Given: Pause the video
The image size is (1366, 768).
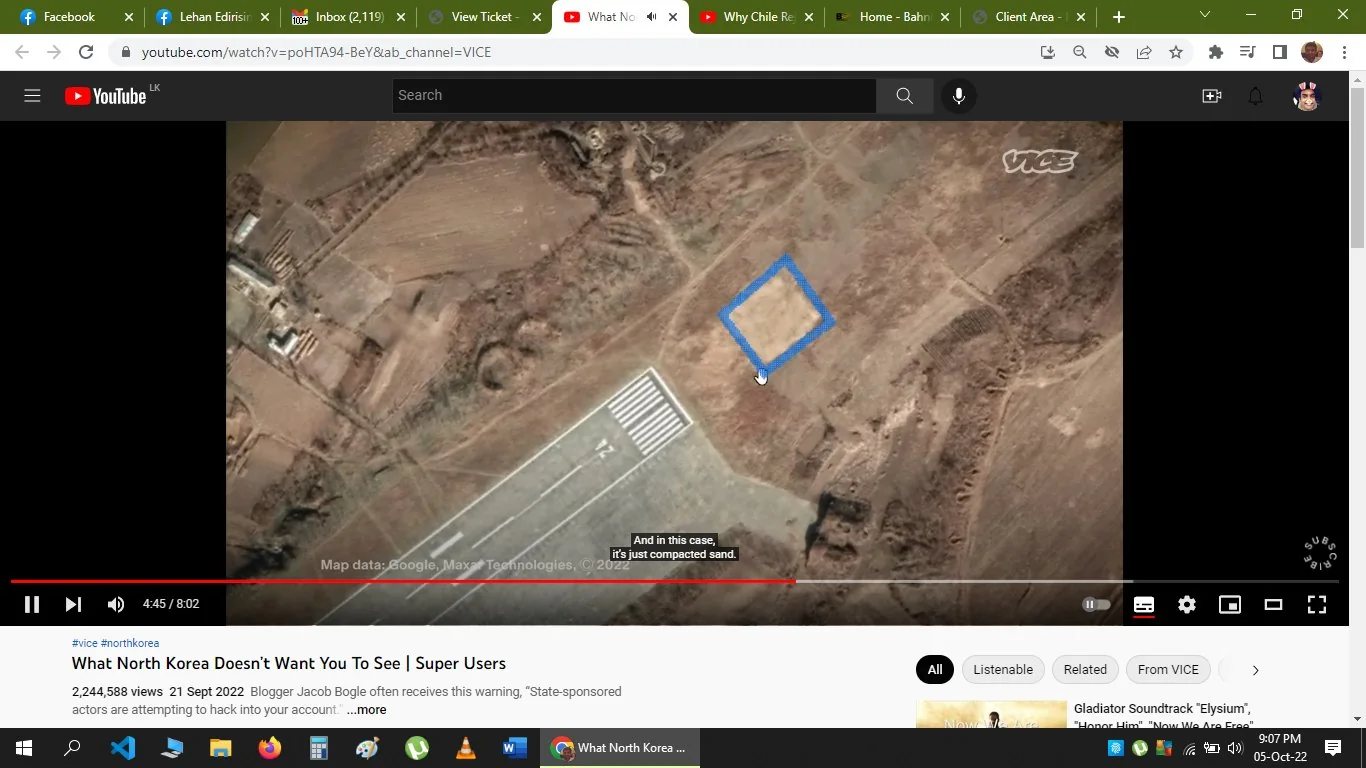Looking at the screenshot, I should coord(32,604).
